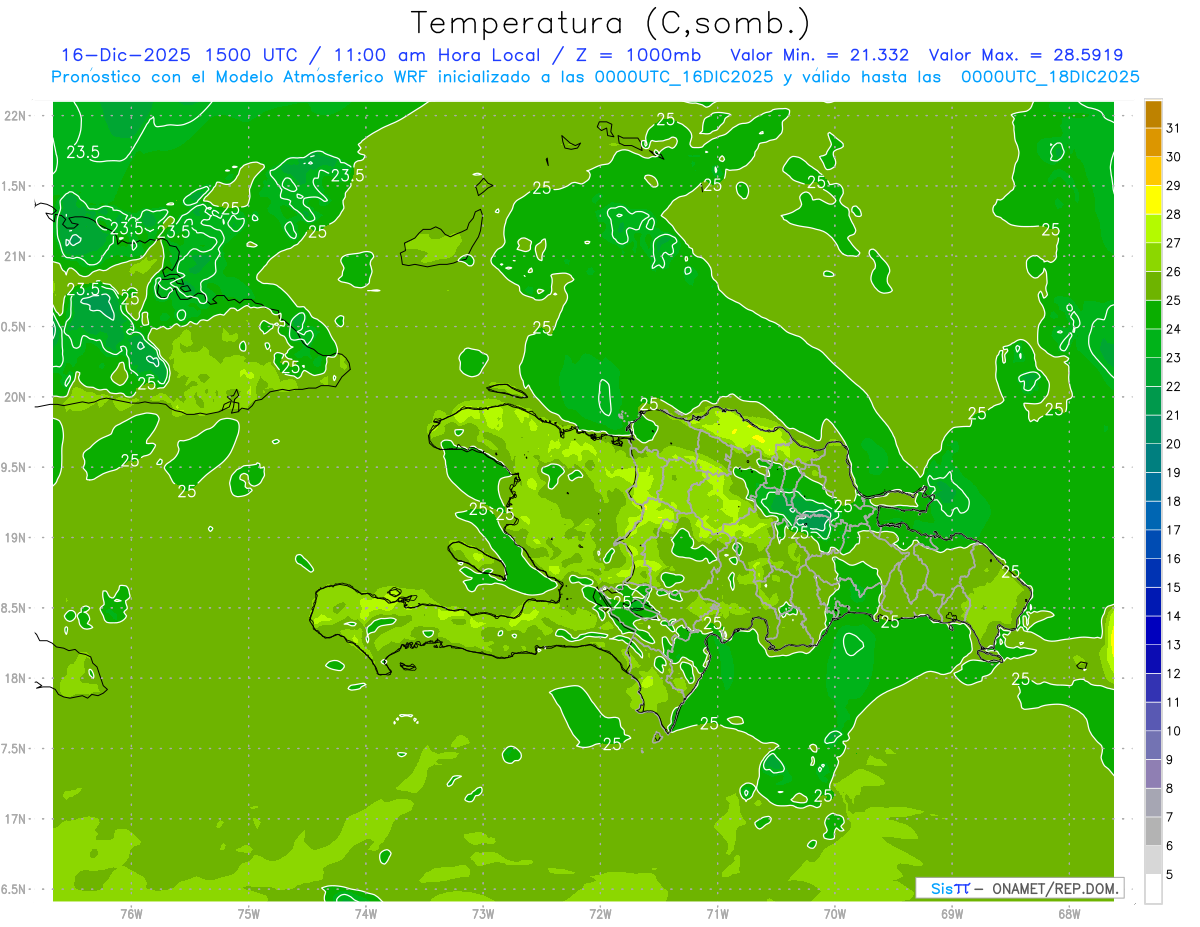Click the '18' colorbar label
This screenshot has height=927, width=1200.
click(1174, 502)
